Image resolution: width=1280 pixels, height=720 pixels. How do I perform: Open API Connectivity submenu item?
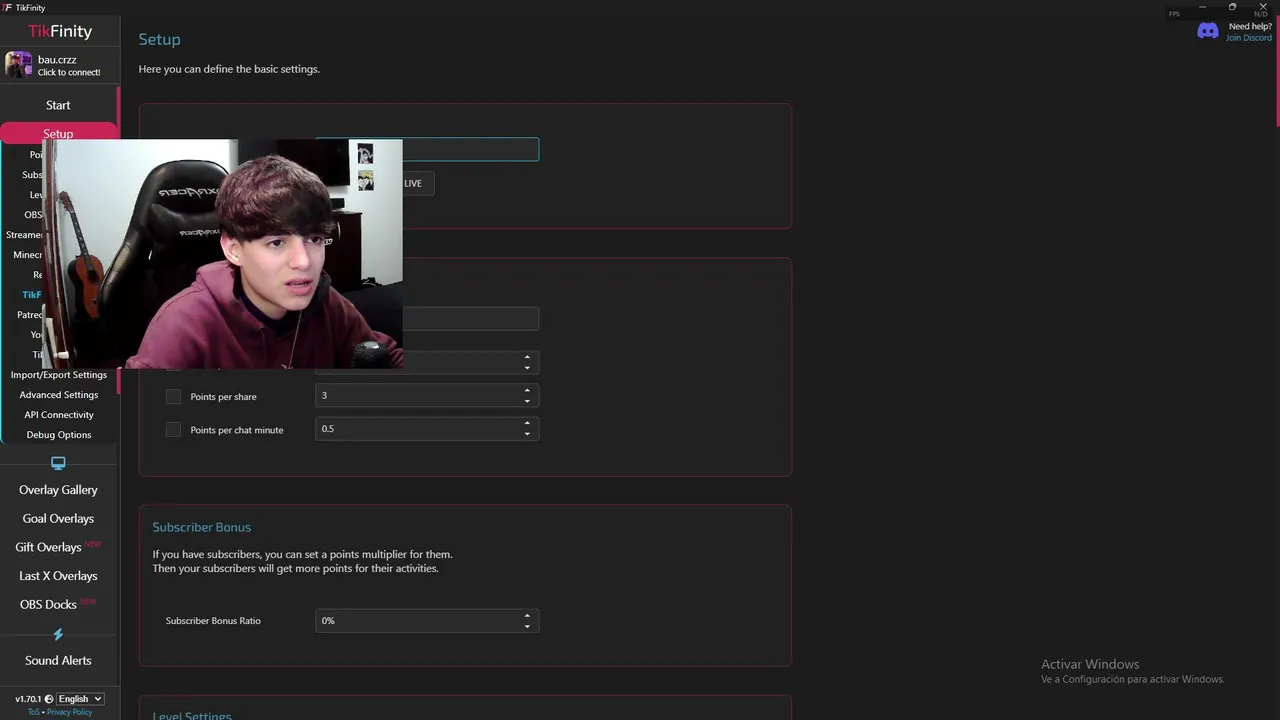pos(59,415)
